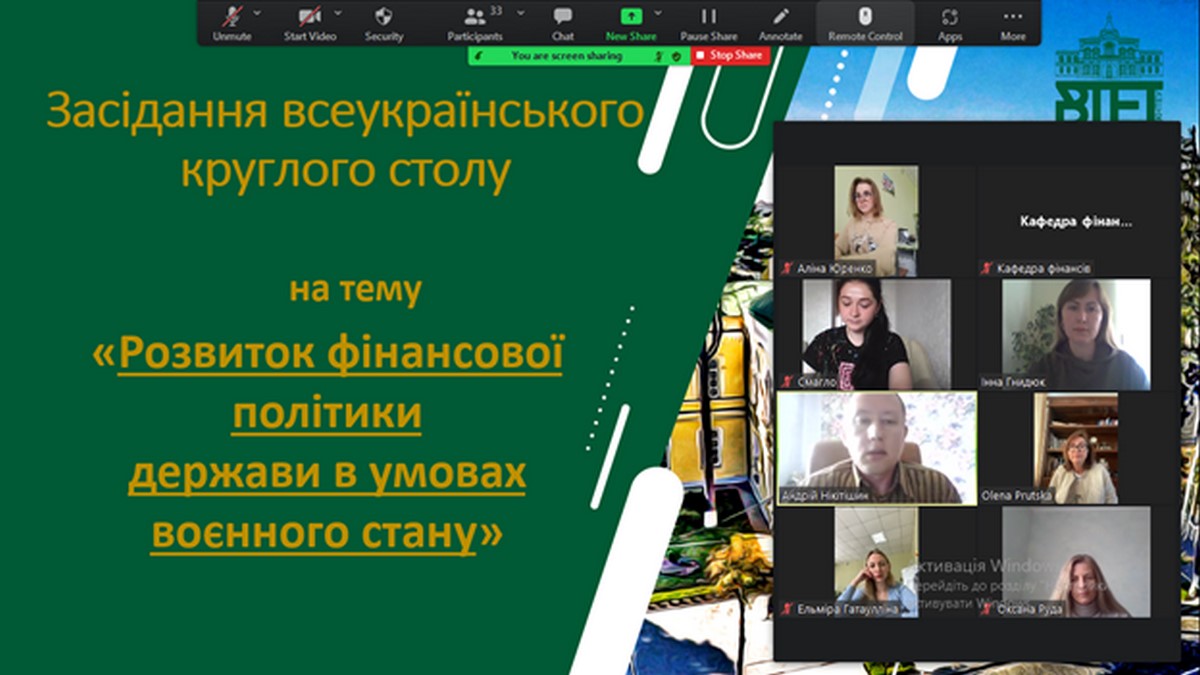This screenshot has width=1200, height=675.
Task: Open the Annotate pencil tool
Action: click(781, 22)
